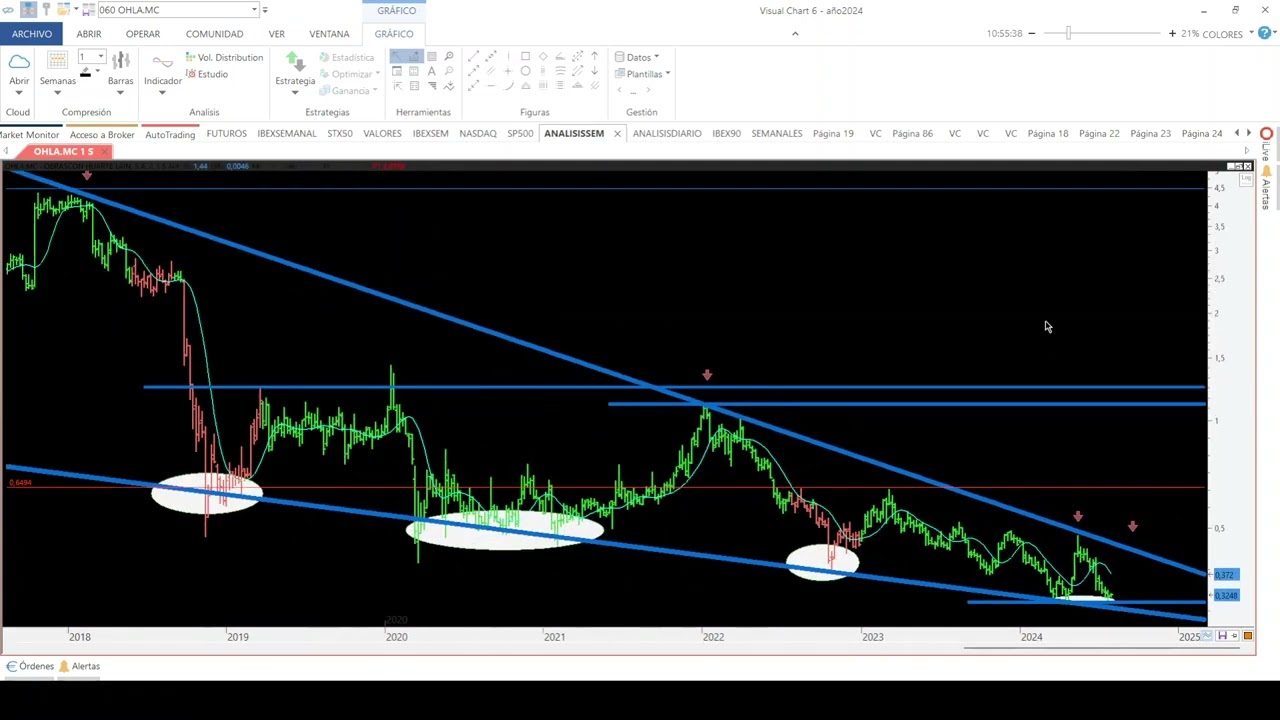Close the OHLA.MC 1 S chart tab

coord(103,152)
